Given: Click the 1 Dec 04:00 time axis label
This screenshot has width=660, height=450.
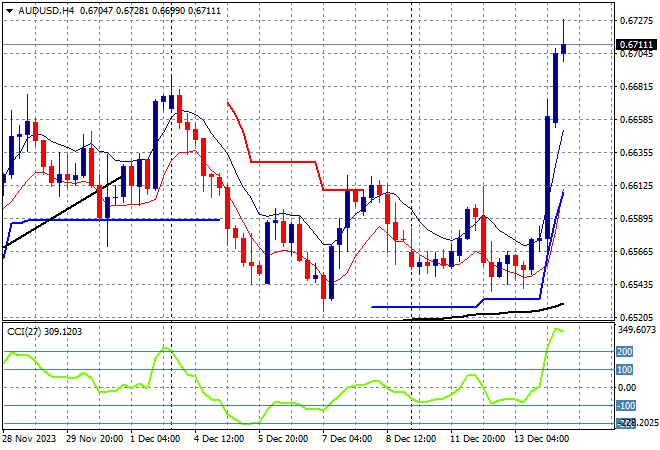Looking at the screenshot, I should (155, 439).
